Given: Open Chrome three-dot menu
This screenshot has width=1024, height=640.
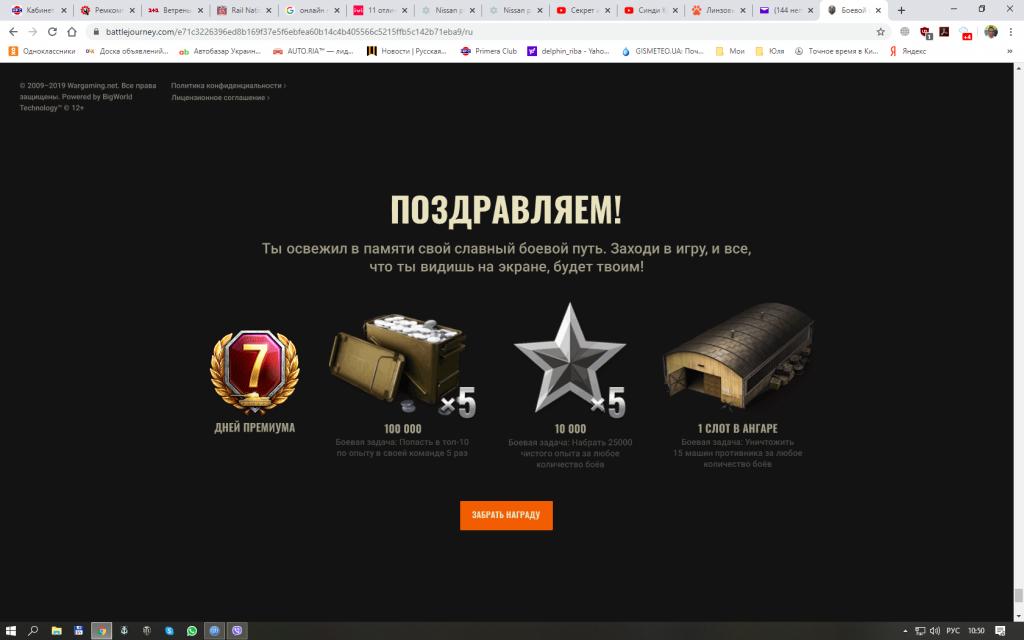Looking at the screenshot, I should pyautogui.click(x=1011, y=31).
